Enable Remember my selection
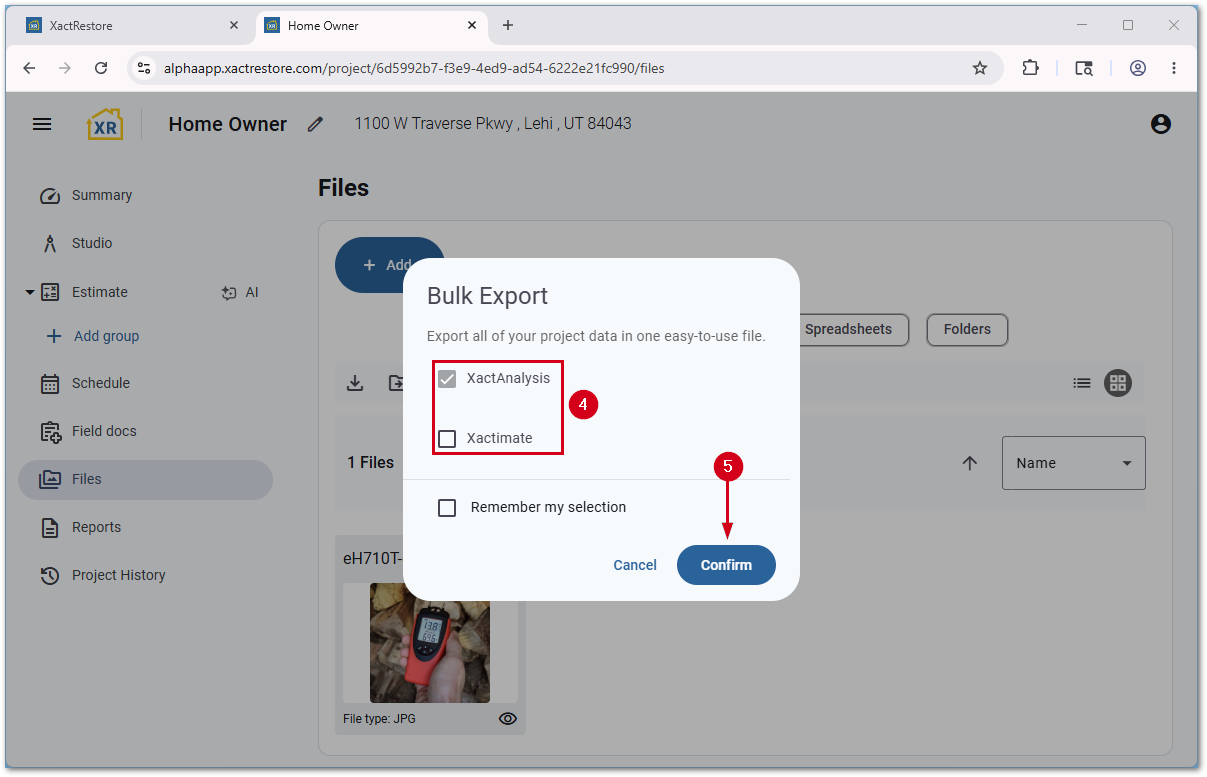Screen dimensions: 1207x777 447,508
